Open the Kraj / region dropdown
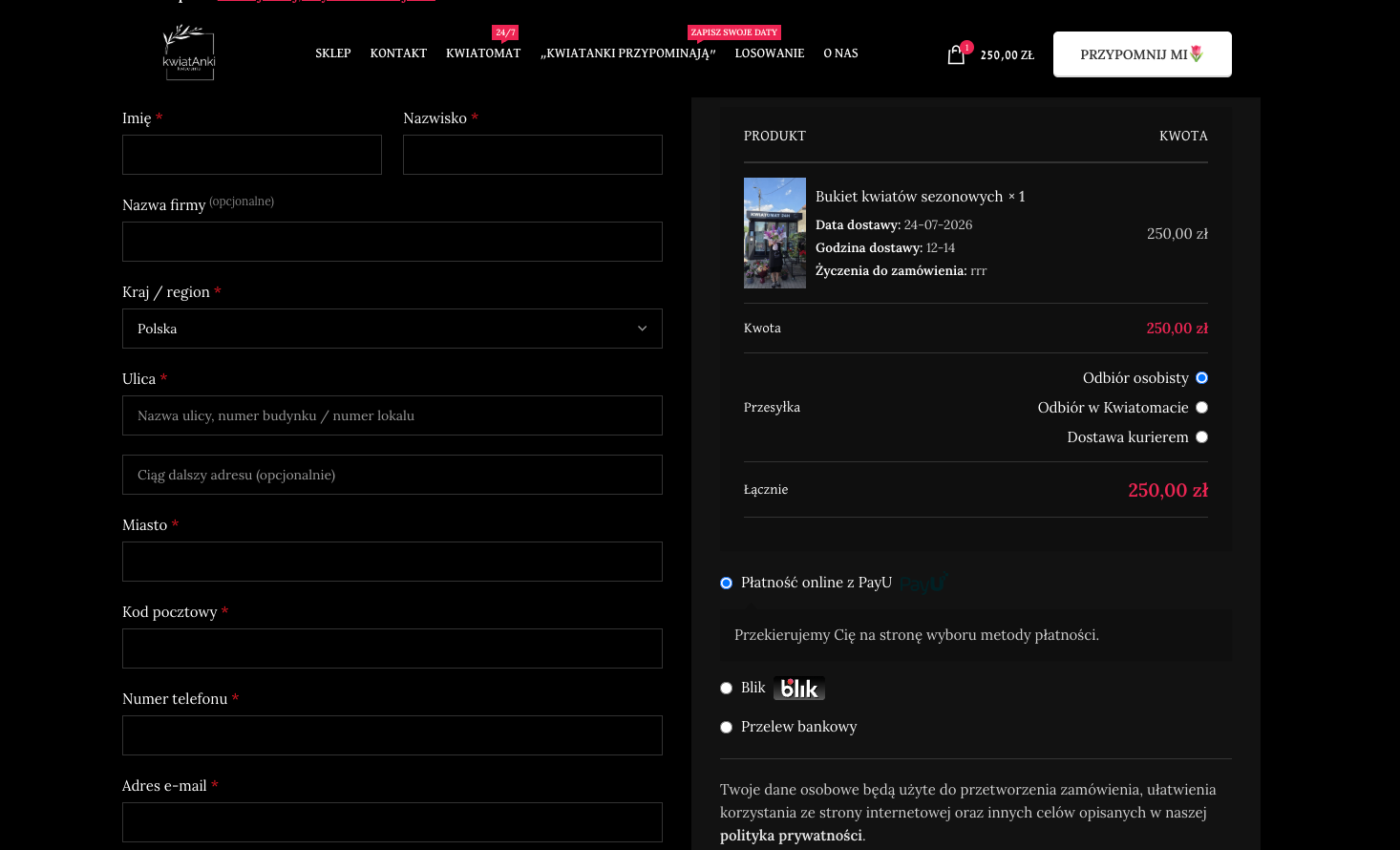 [392, 329]
